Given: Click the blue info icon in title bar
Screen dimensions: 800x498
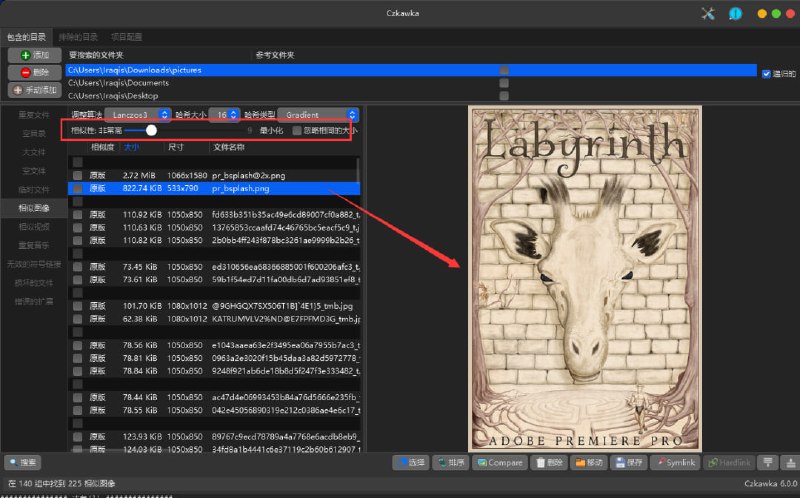Looking at the screenshot, I should click(735, 13).
